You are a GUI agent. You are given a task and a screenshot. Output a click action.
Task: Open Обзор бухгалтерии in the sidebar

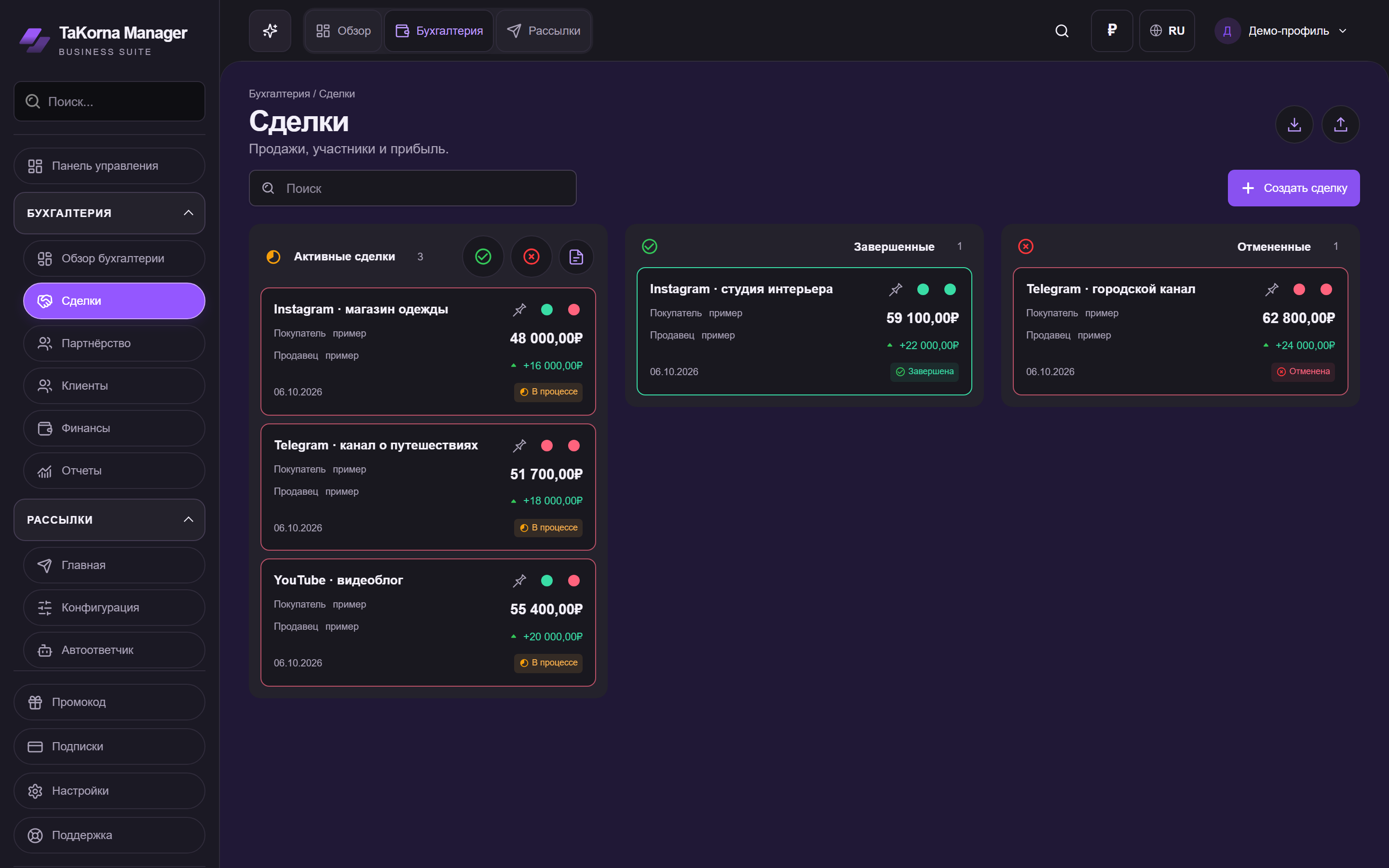point(114,258)
